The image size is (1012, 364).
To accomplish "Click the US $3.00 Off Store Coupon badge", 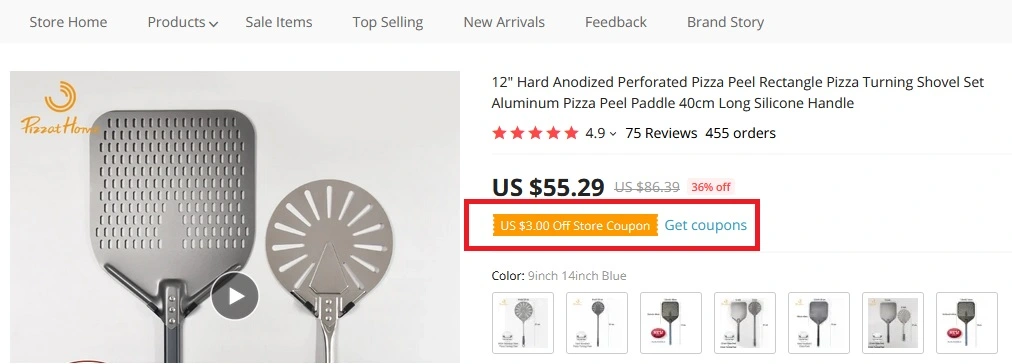I will click(x=575, y=225).
